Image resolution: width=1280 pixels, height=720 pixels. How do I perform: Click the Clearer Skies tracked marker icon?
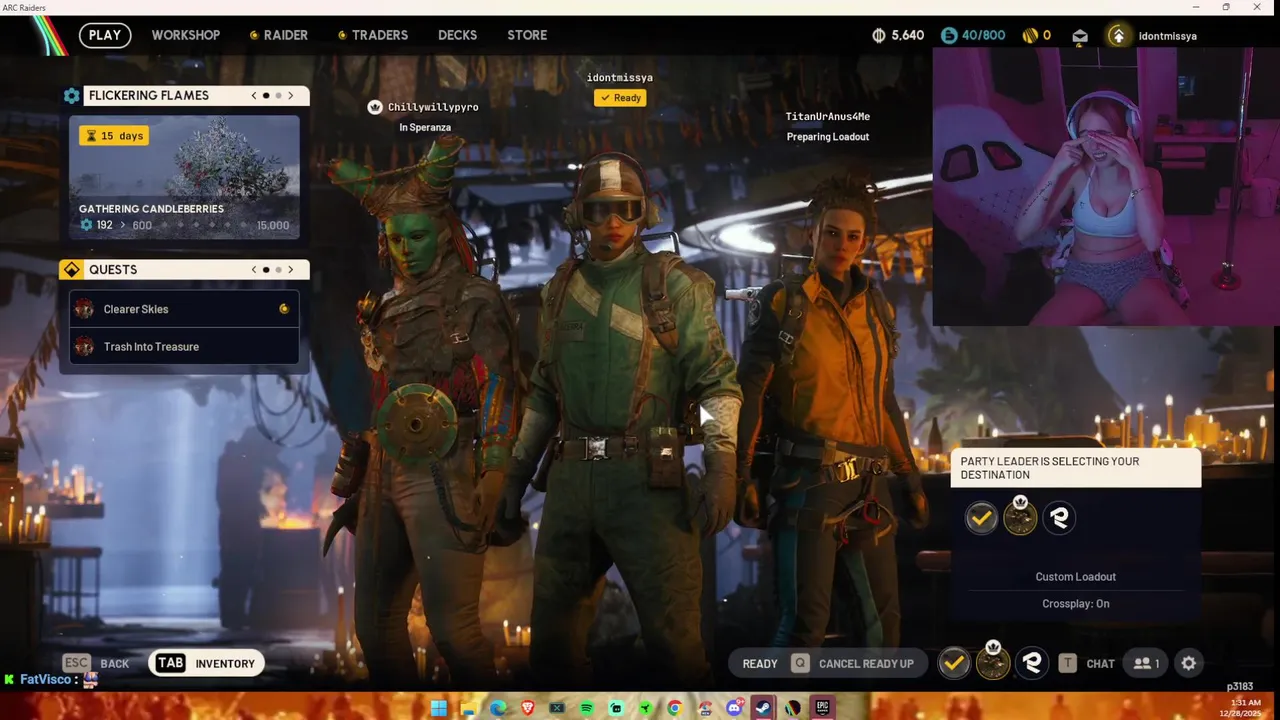click(x=284, y=309)
